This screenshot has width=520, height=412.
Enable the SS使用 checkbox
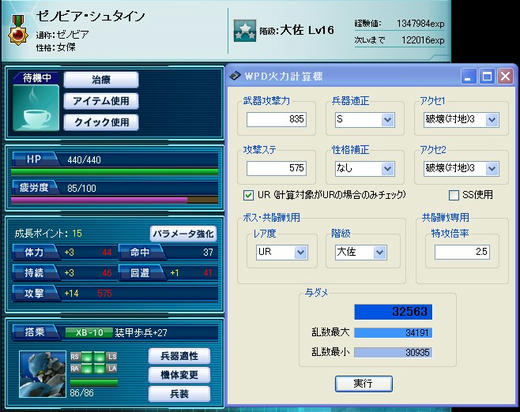tap(454, 195)
